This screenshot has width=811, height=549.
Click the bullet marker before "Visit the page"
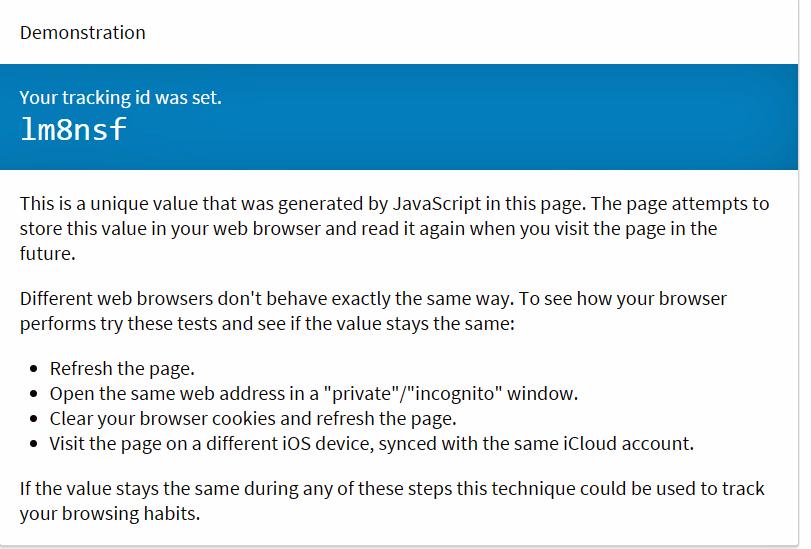34,443
